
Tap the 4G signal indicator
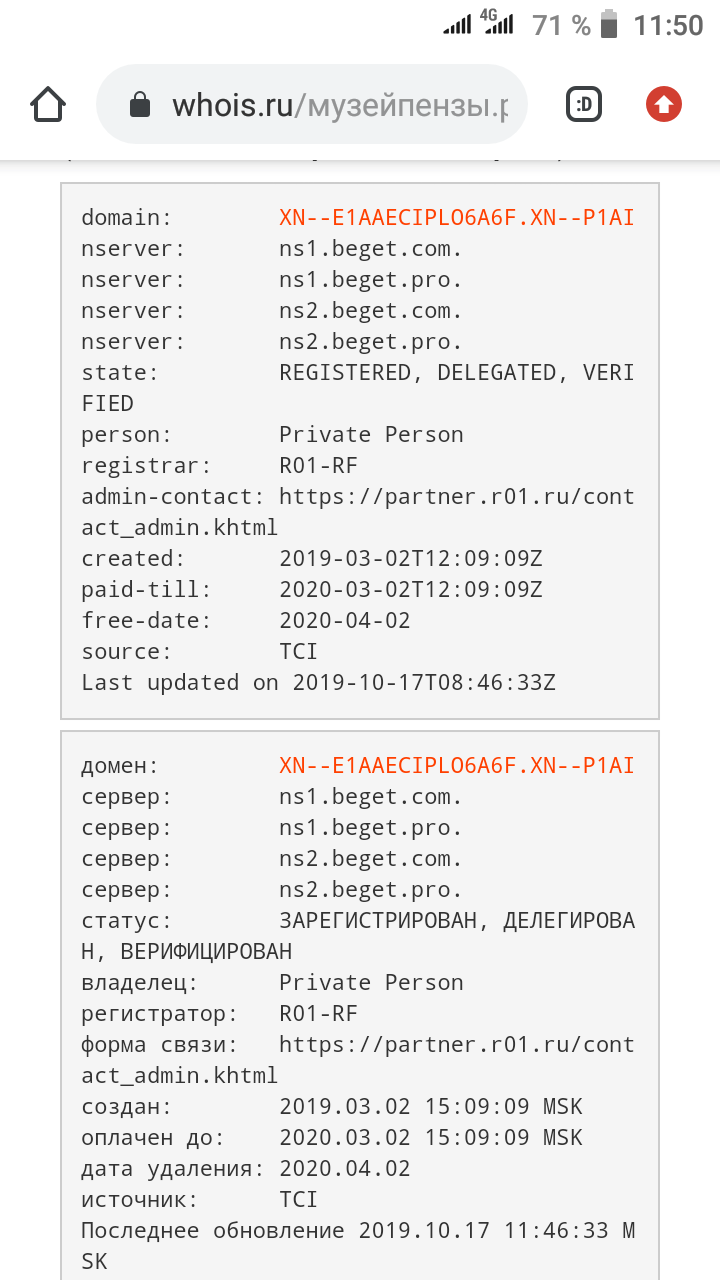coord(497,24)
